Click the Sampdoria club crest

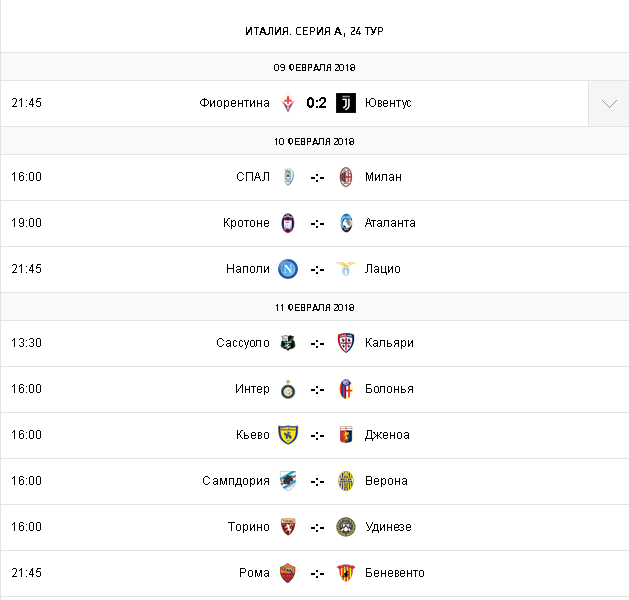(288, 481)
